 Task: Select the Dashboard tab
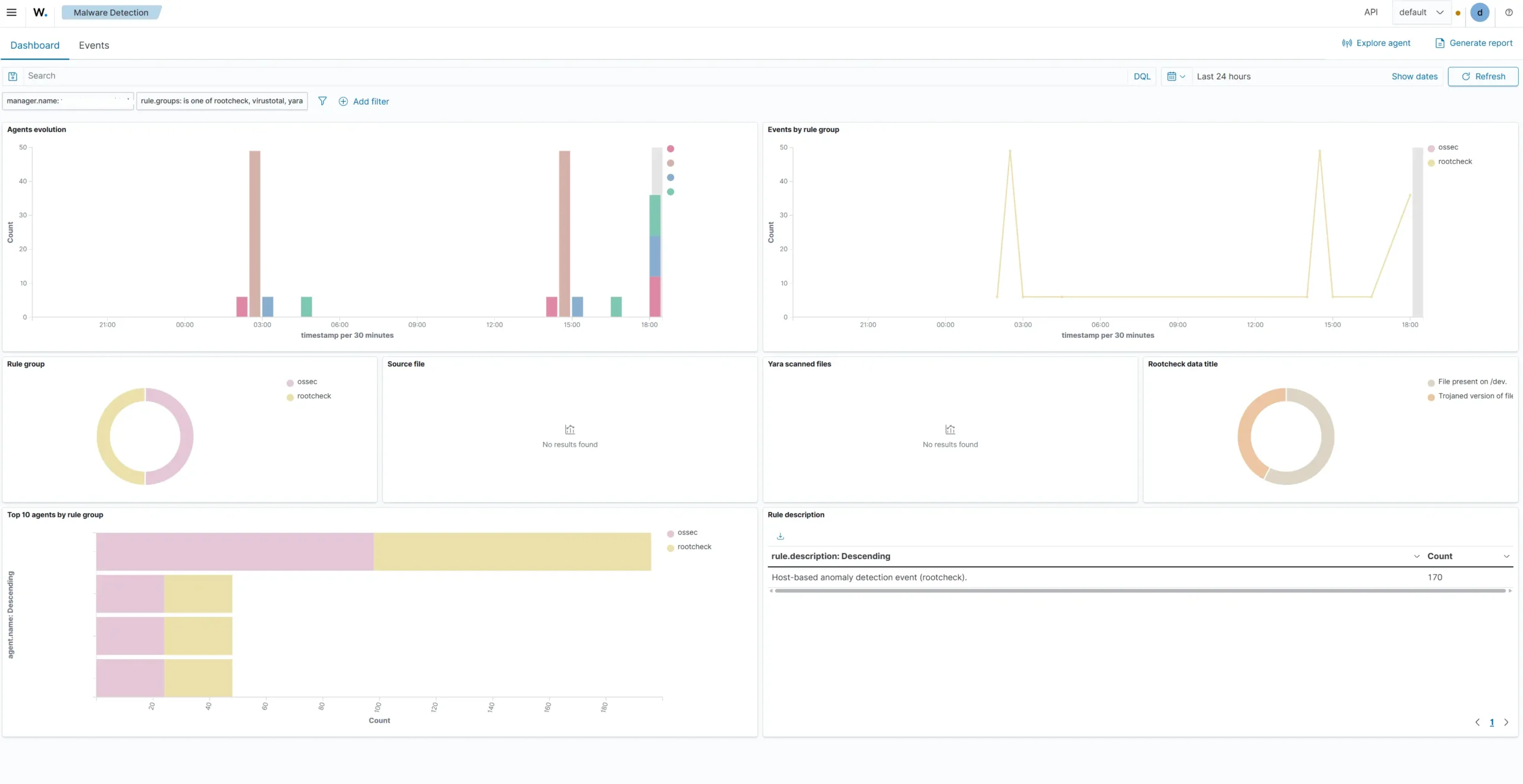(35, 45)
